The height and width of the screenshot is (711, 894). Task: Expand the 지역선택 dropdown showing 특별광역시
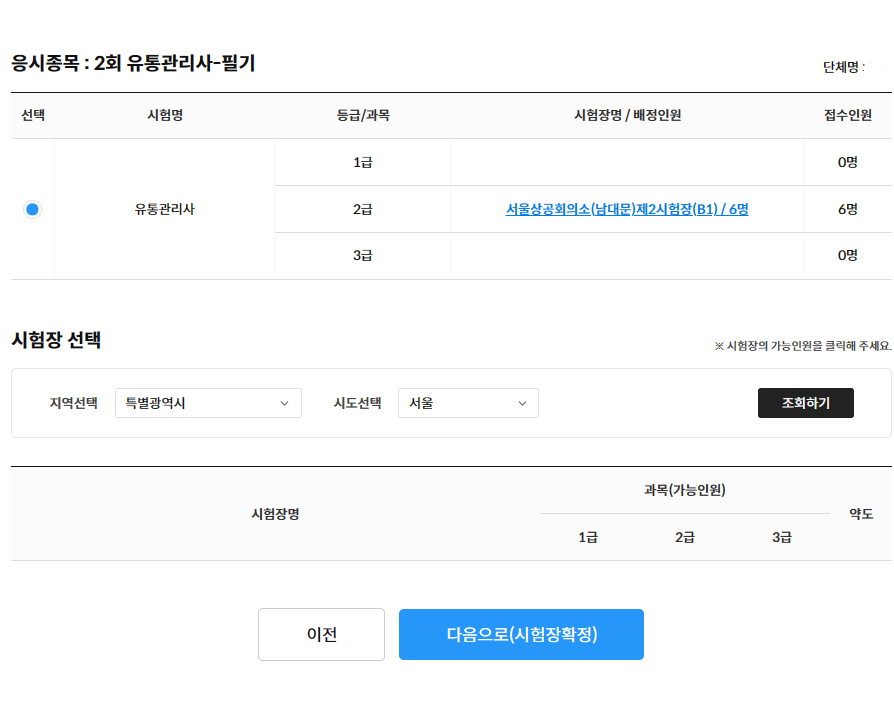click(208, 403)
